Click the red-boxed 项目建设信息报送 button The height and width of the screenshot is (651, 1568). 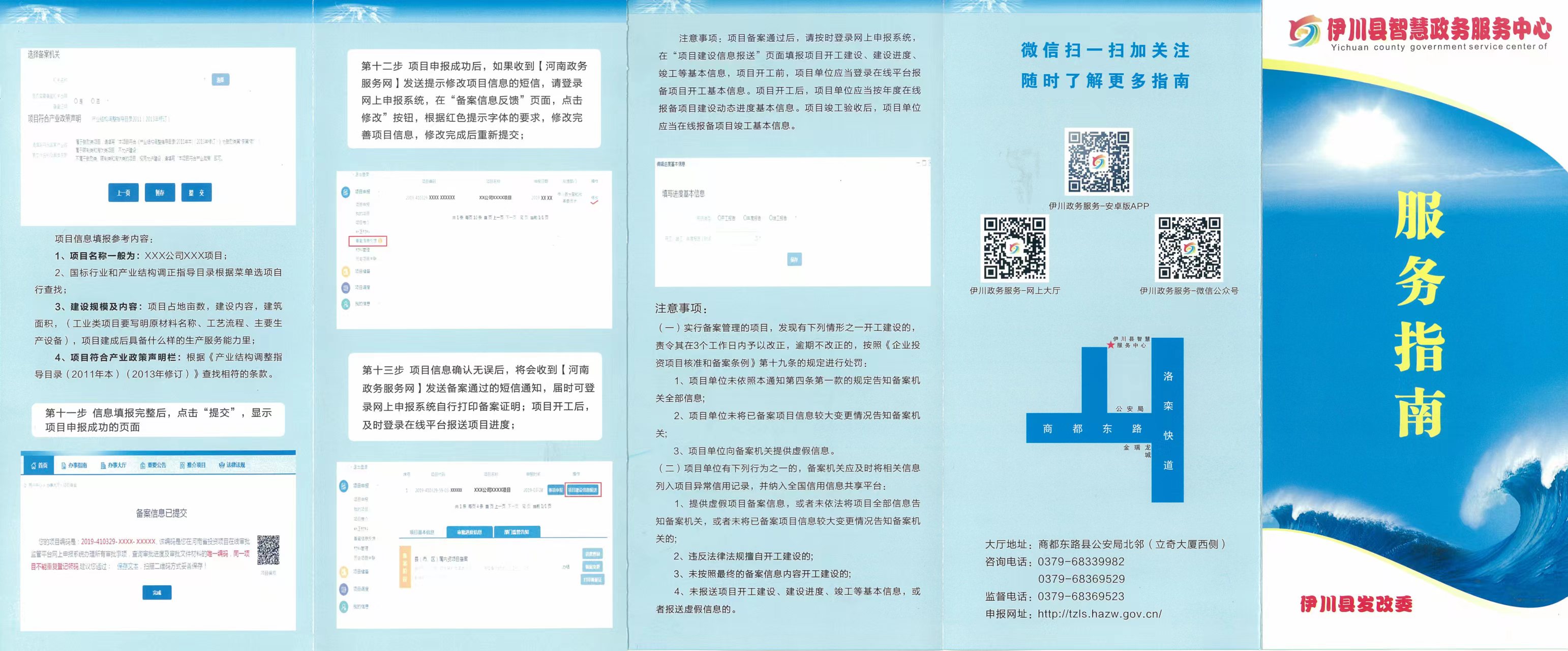coord(583,490)
